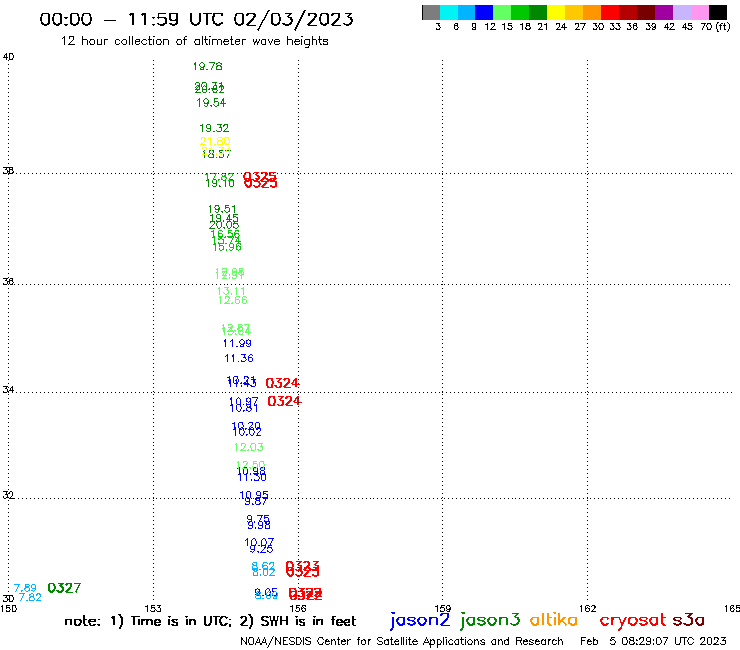
Task: Select the wave height value 19.76
Action: [x=208, y=67]
